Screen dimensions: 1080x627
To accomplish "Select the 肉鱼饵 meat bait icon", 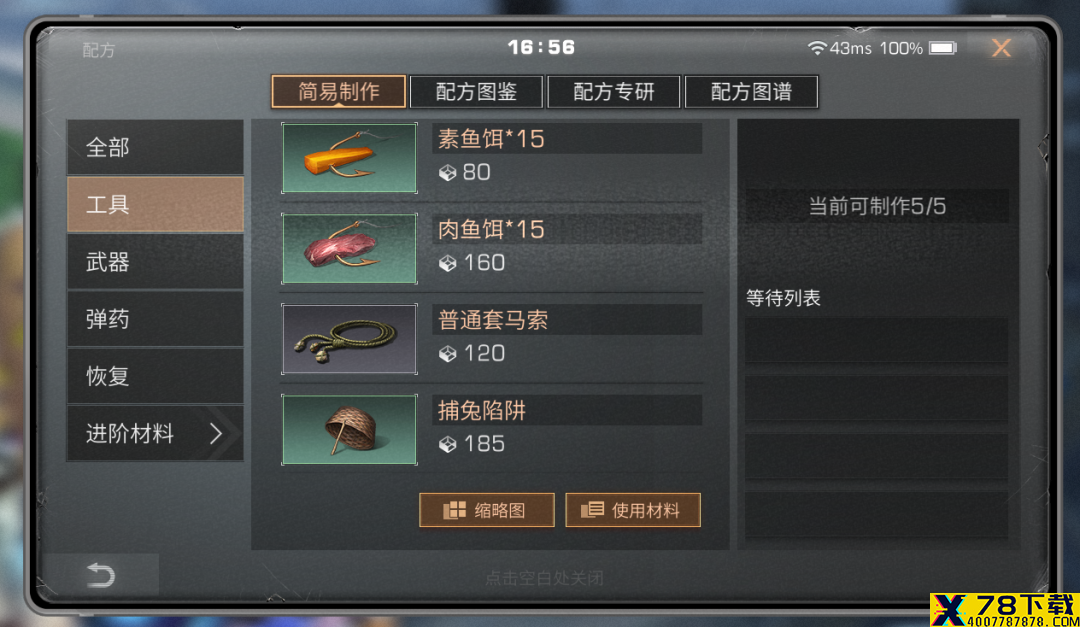I will pos(349,248).
